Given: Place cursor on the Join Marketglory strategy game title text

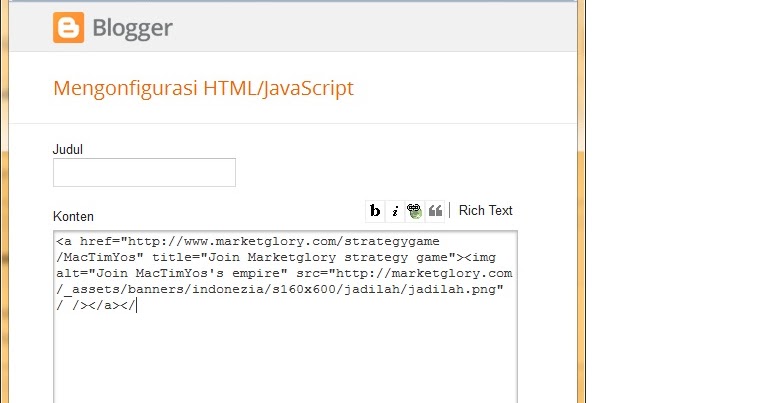Looking at the screenshot, I should coord(328,258).
